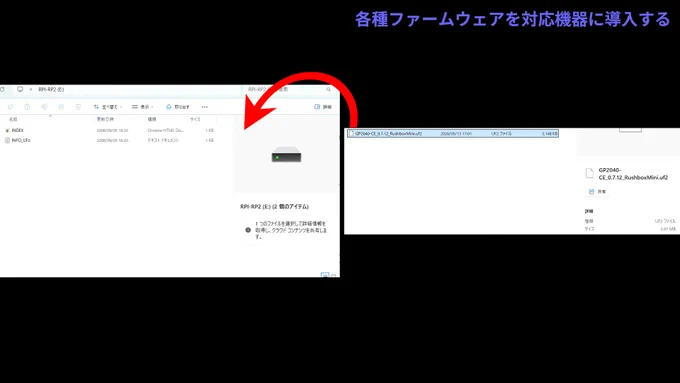Click the refresh icon in the address bar
The image size is (680, 383).
click(2, 89)
